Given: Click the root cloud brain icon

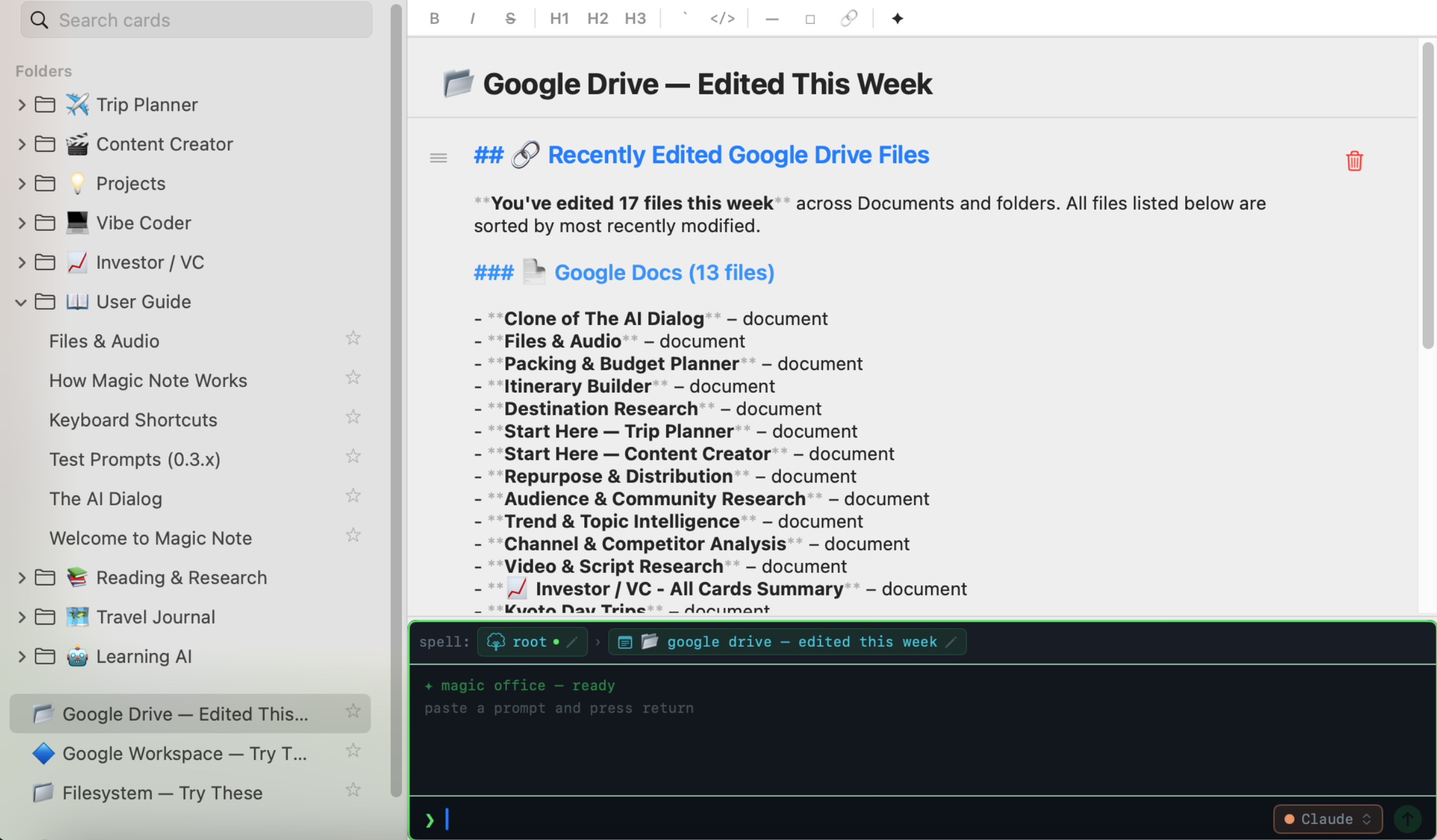Looking at the screenshot, I should pos(496,642).
